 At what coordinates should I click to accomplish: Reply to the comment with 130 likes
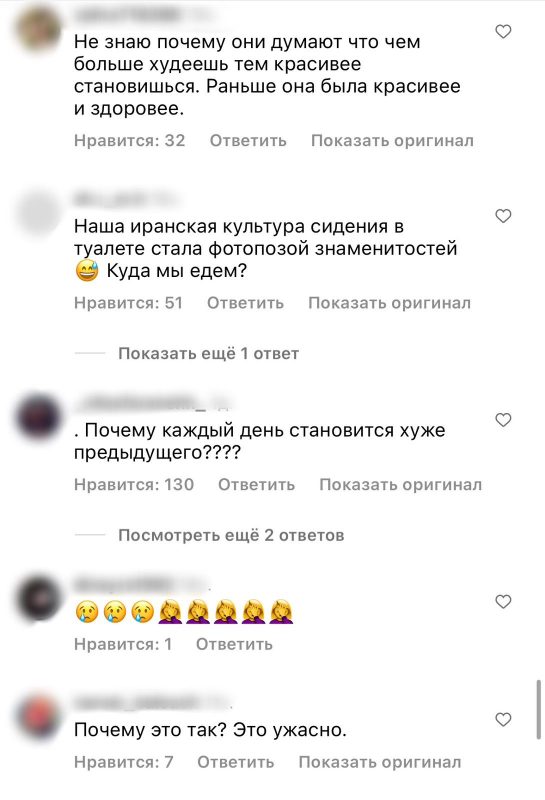[x=256, y=484]
